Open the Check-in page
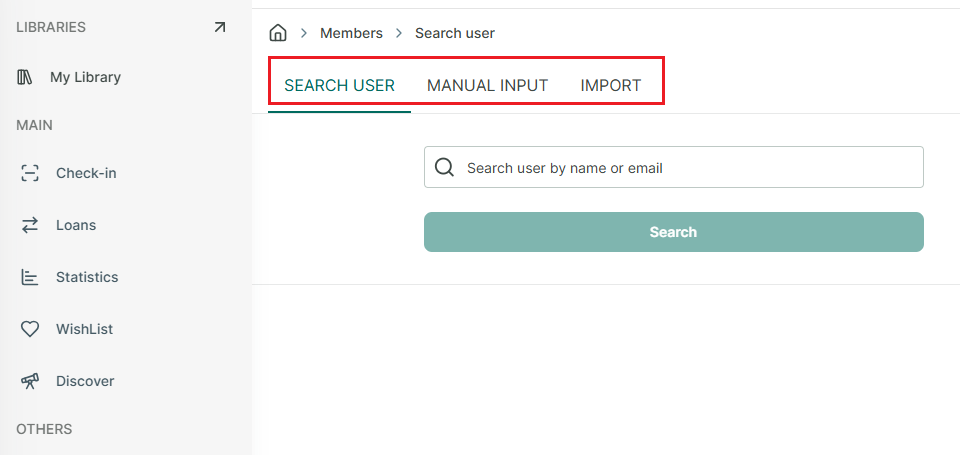The image size is (960, 455). click(x=86, y=173)
